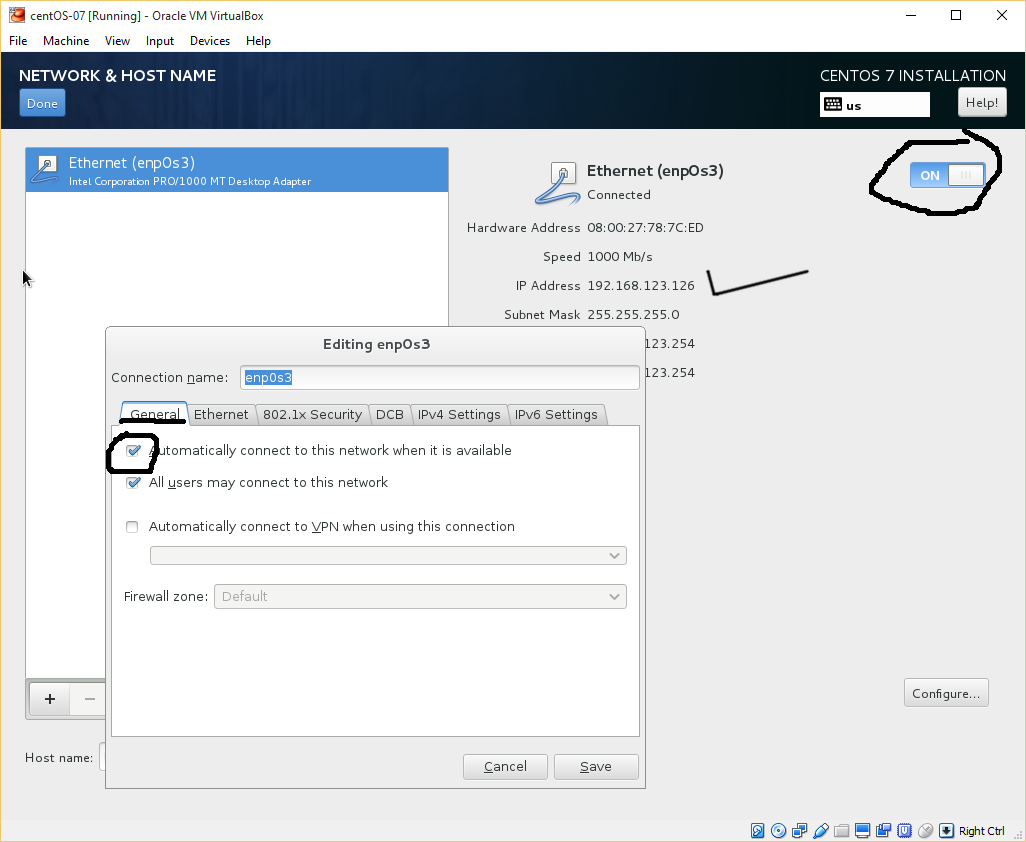Click the Host name input field
Image resolution: width=1026 pixels, height=842 pixels.
tap(102, 758)
